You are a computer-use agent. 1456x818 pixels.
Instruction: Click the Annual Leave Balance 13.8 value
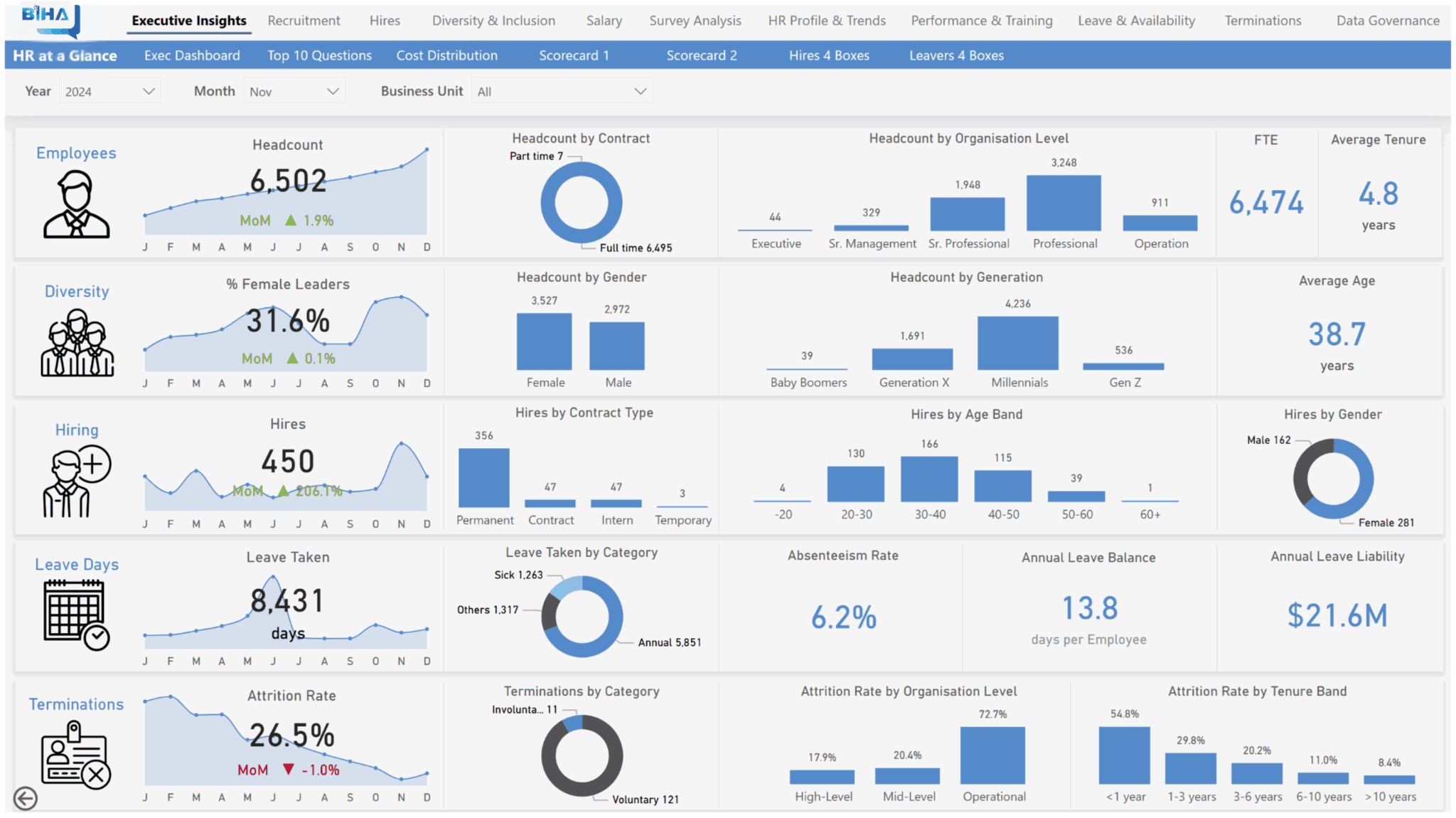(1089, 609)
